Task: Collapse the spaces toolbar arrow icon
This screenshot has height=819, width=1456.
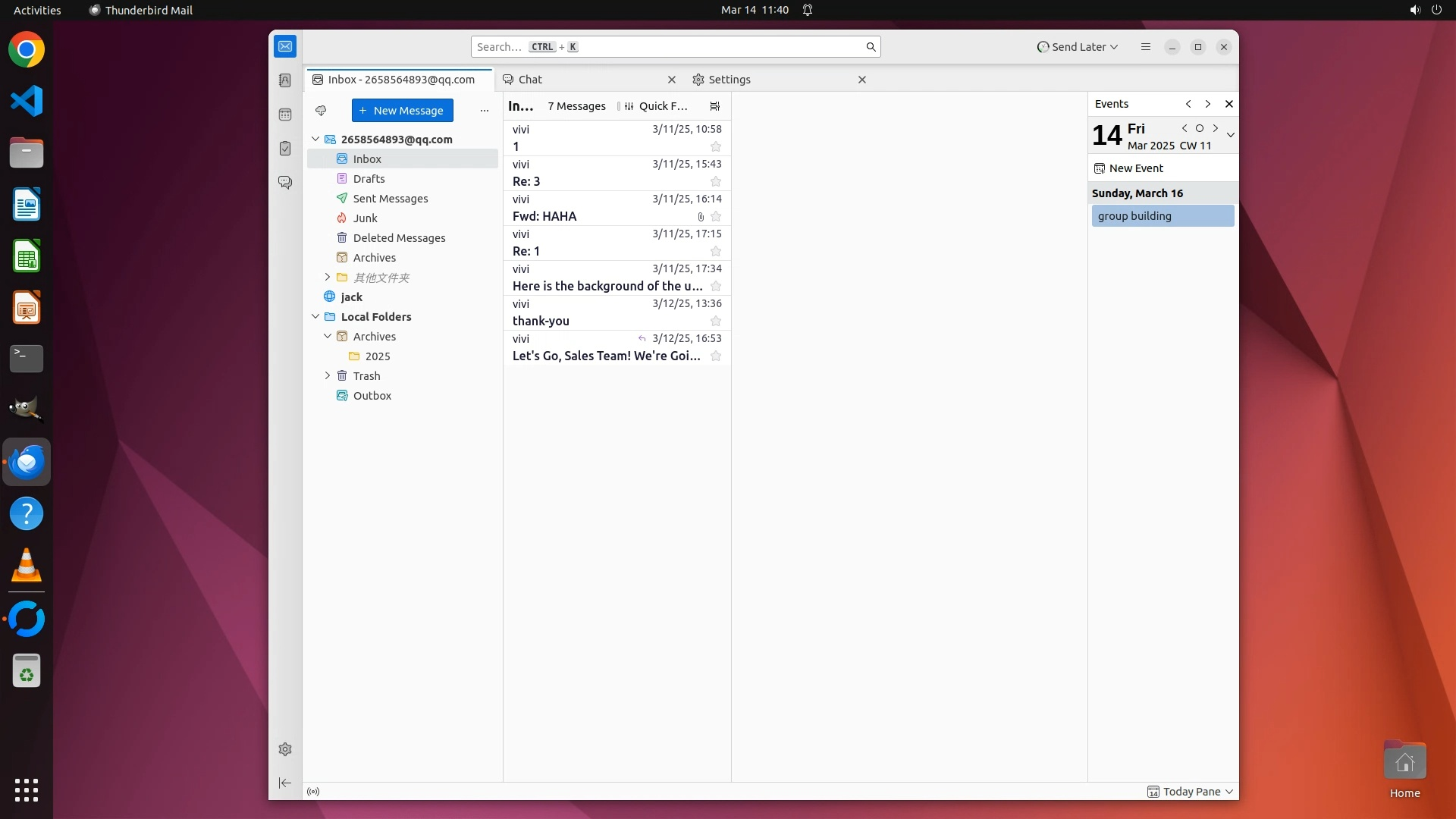Action: tap(285, 783)
